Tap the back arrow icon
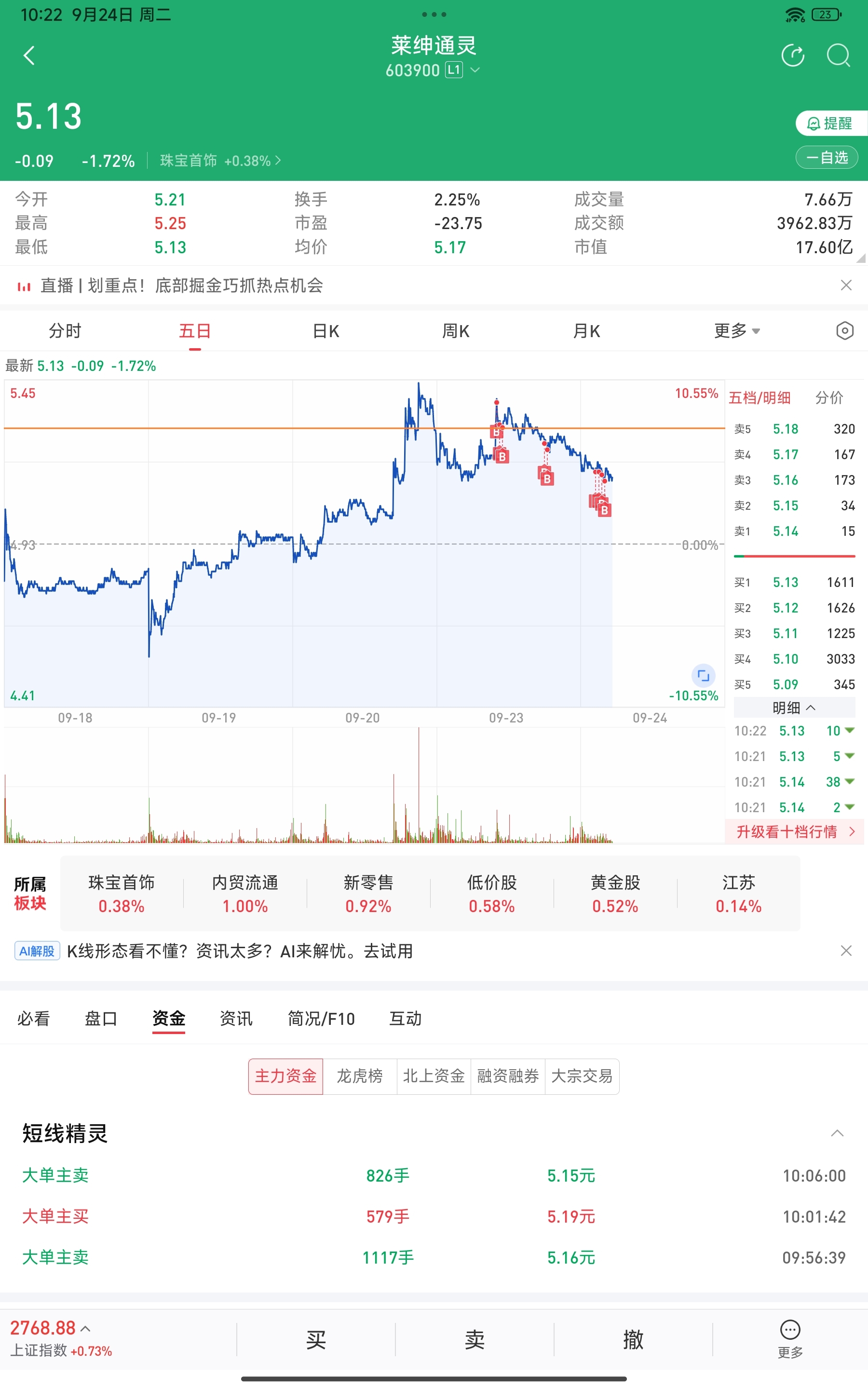This screenshot has width=868, height=1389. pyautogui.click(x=29, y=55)
